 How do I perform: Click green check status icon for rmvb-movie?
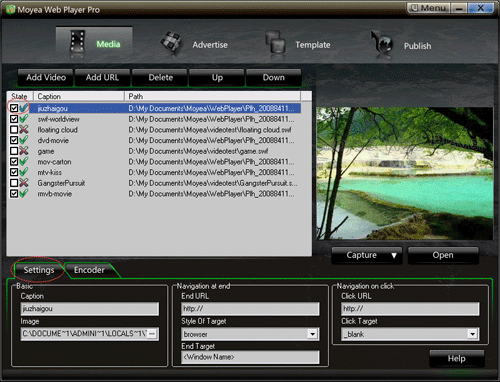coord(23,193)
